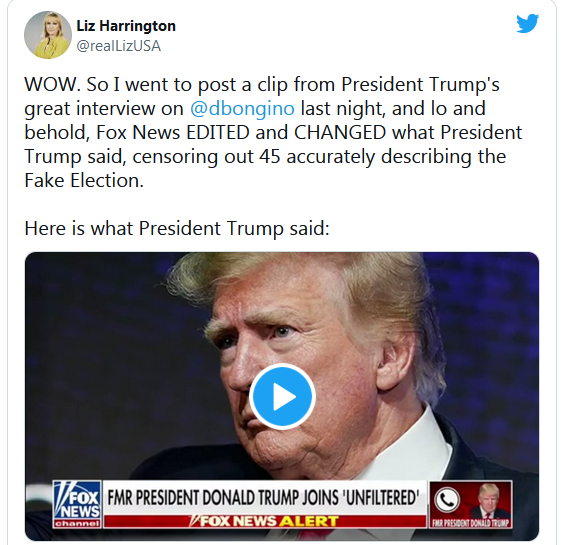Screen dimensions: 578x545
Task: Open Liz Harrington's profile avatar
Action: click(x=48, y=35)
